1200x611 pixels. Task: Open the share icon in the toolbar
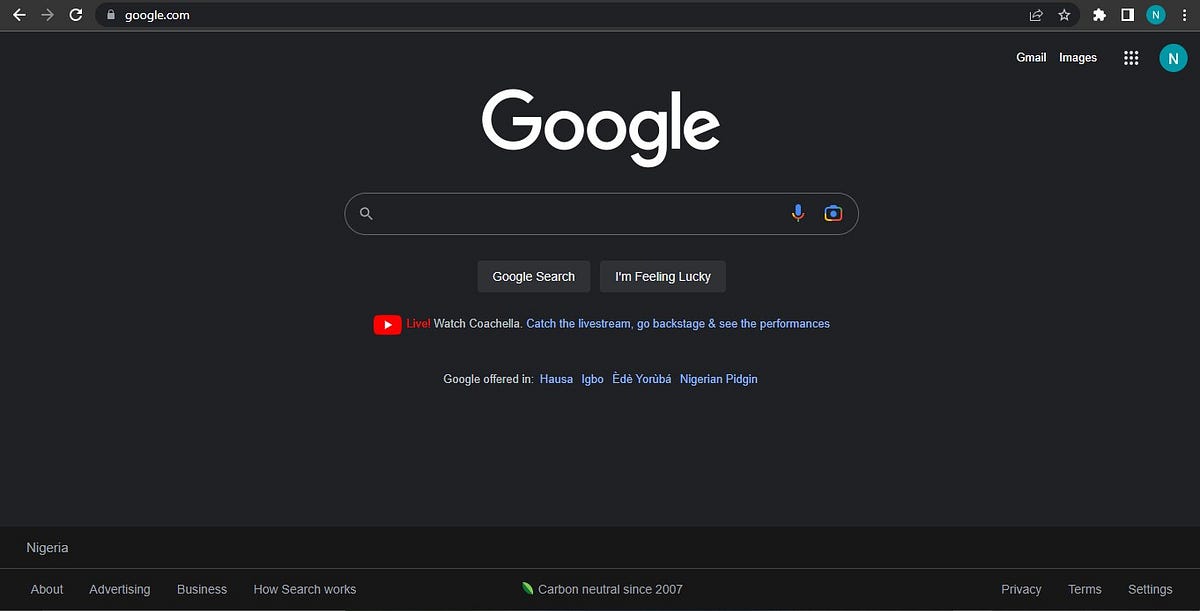[x=1035, y=15]
